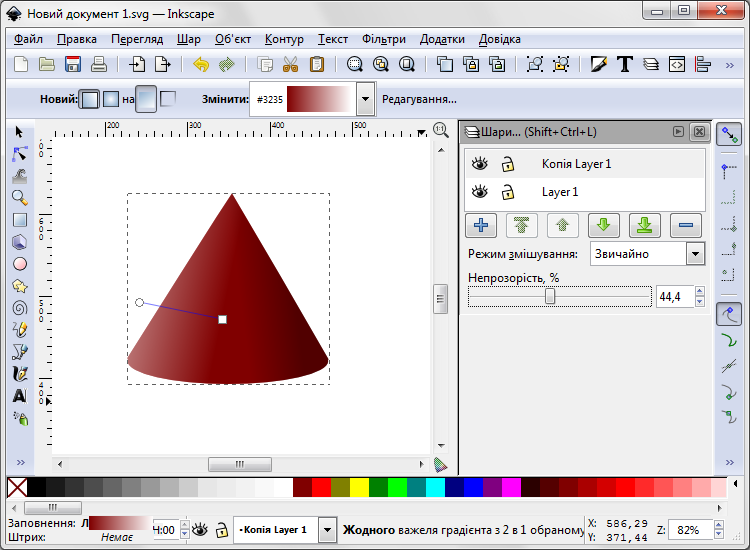750x550 pixels.
Task: Expand more snap controls chevron
Action: [729, 462]
